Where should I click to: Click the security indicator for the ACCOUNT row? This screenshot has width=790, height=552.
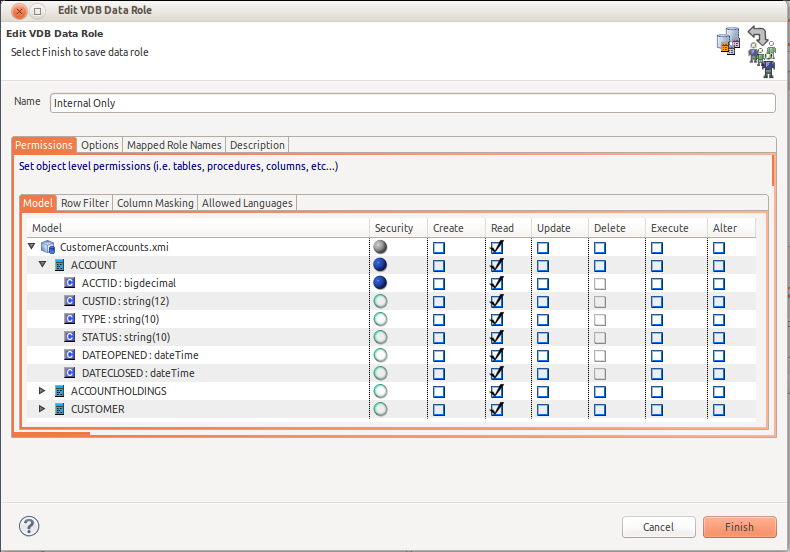click(x=380, y=265)
